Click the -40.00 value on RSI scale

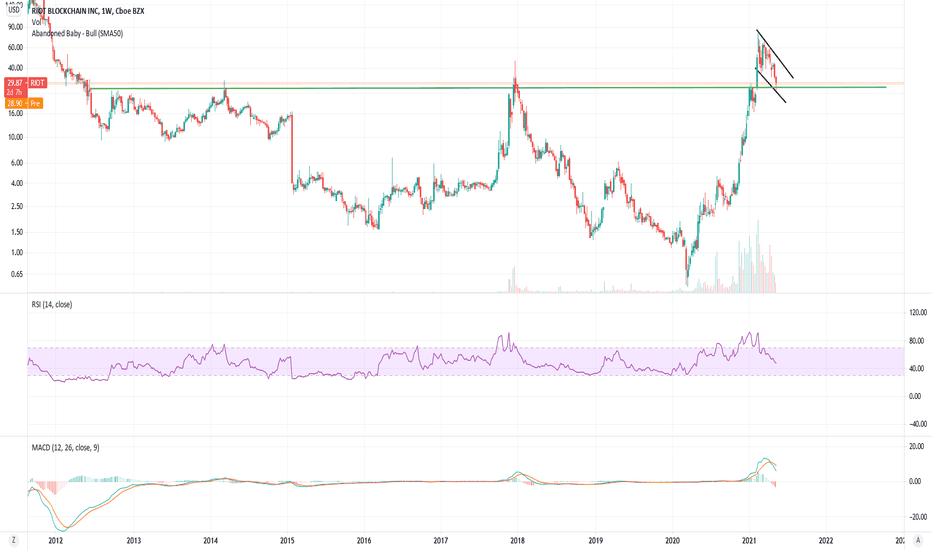coord(918,425)
